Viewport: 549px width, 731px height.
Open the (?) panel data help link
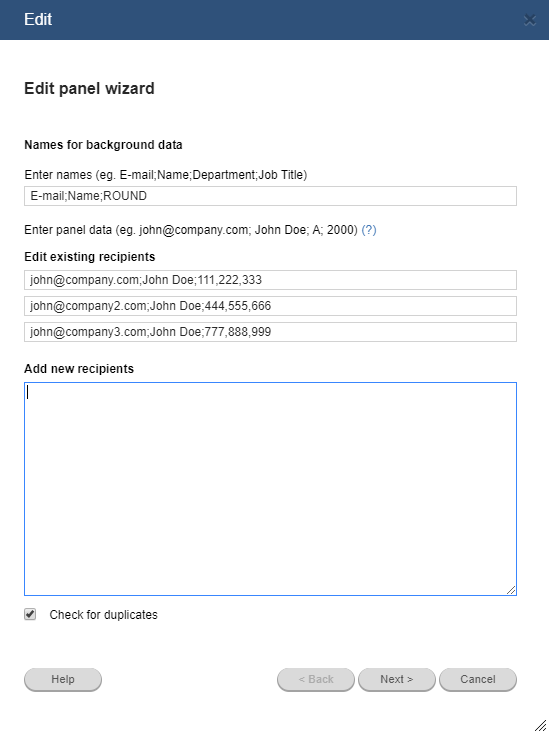[369, 230]
